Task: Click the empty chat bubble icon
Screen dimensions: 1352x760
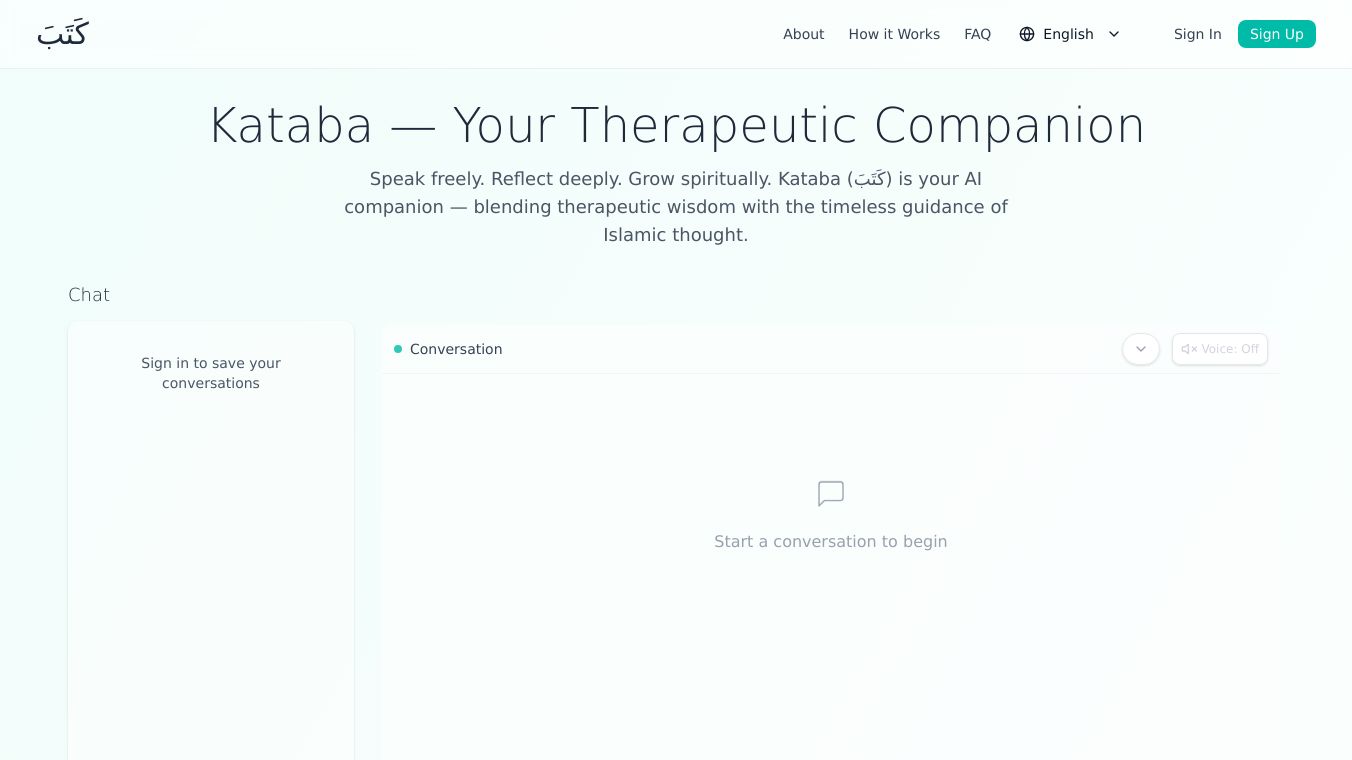Action: [831, 494]
